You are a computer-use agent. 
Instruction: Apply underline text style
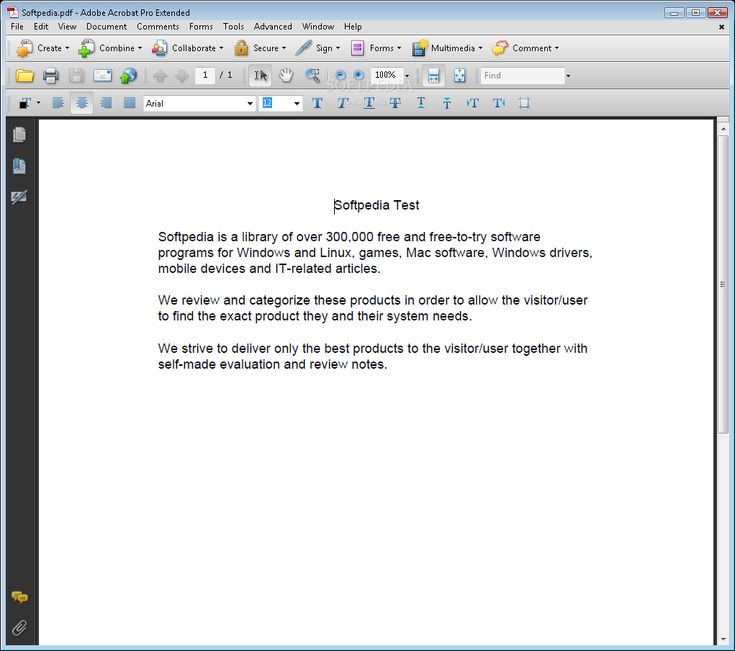369,103
